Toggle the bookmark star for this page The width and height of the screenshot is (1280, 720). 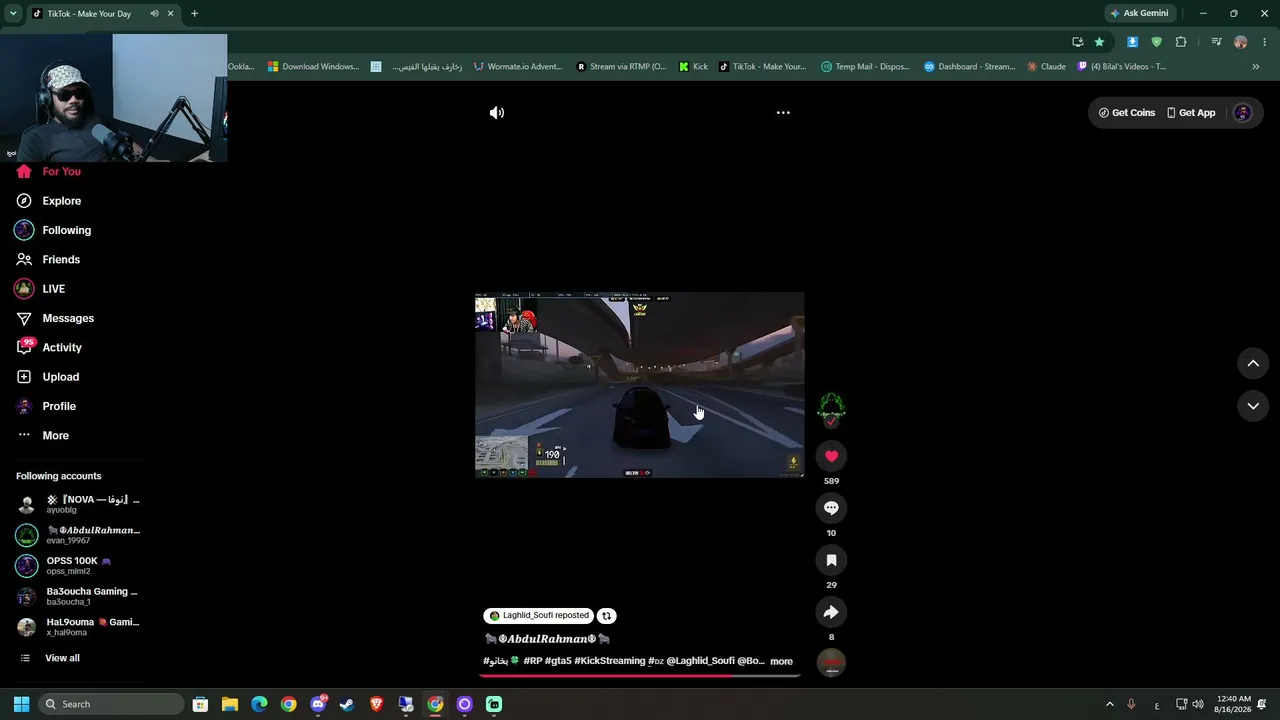[1099, 42]
